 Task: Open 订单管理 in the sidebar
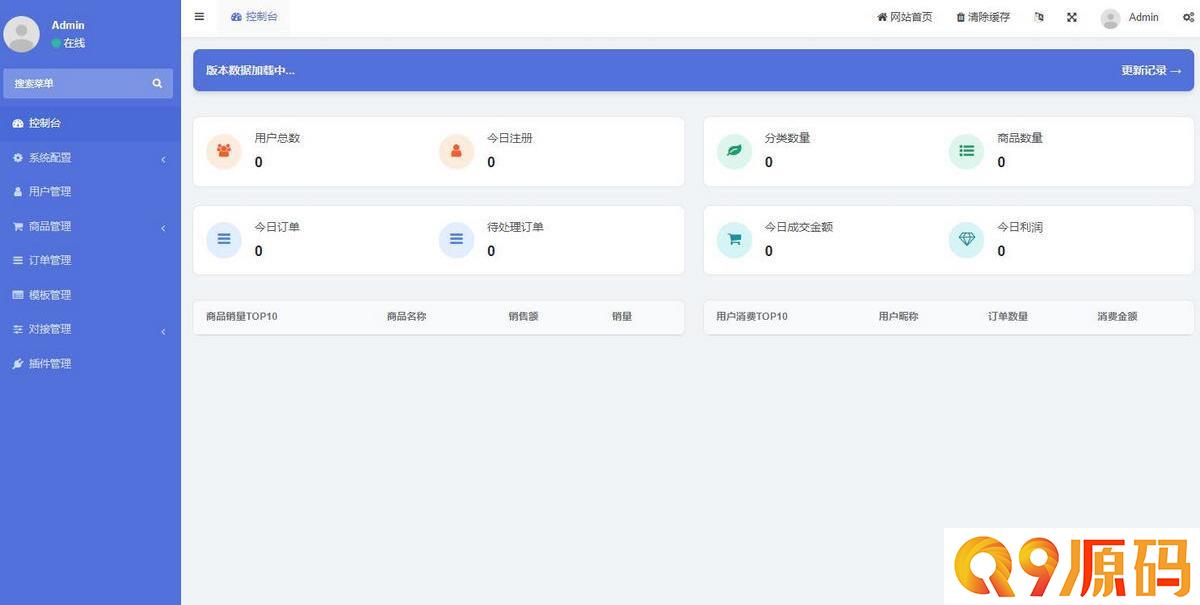point(90,261)
